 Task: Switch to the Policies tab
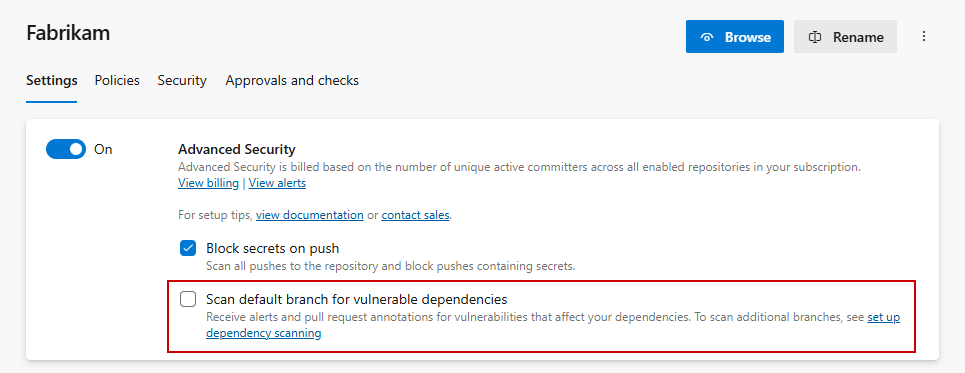click(117, 81)
